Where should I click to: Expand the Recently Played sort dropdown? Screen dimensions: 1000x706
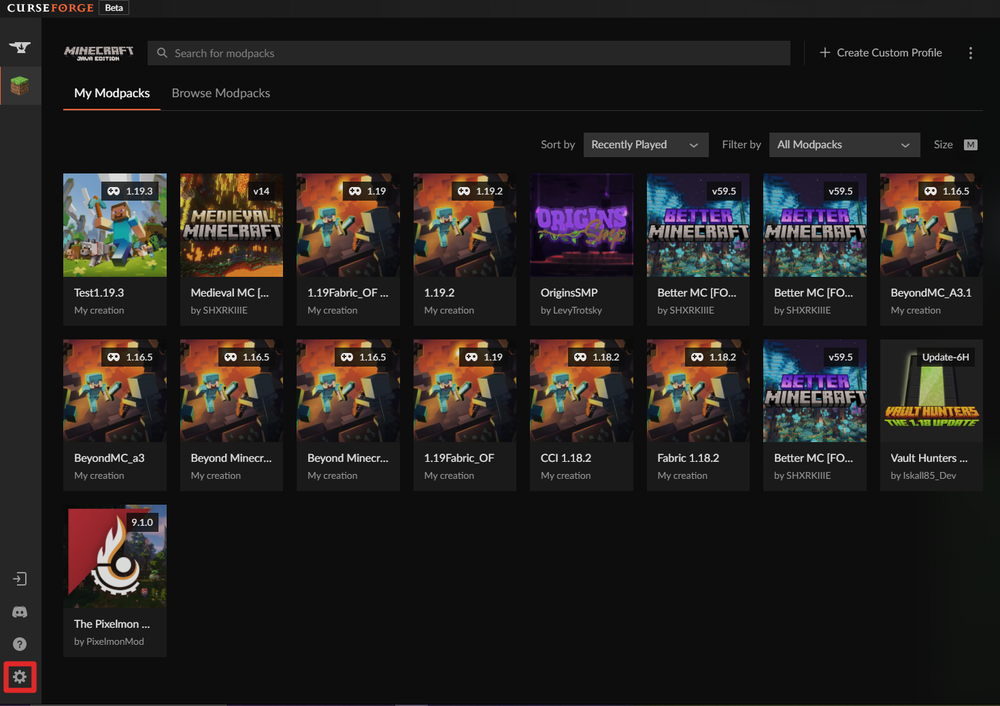[645, 145]
